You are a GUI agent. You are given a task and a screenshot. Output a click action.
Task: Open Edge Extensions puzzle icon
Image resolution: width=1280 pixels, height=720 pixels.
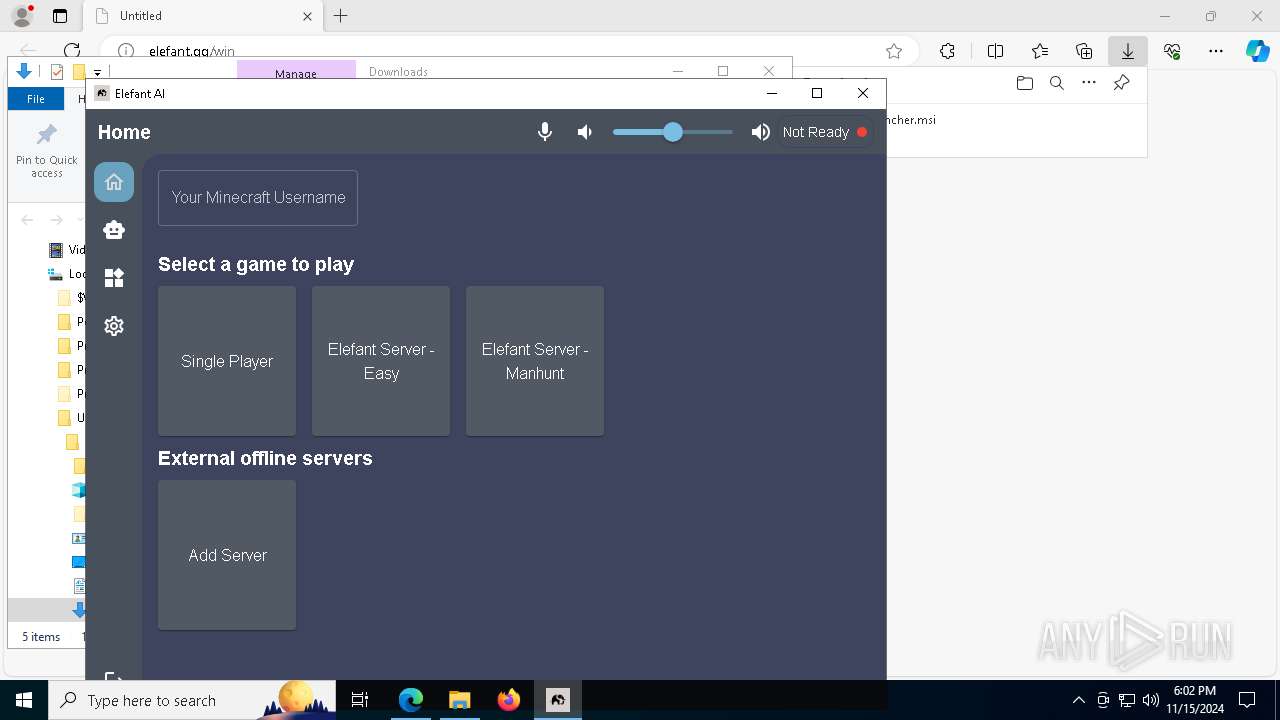pyautogui.click(x=947, y=51)
